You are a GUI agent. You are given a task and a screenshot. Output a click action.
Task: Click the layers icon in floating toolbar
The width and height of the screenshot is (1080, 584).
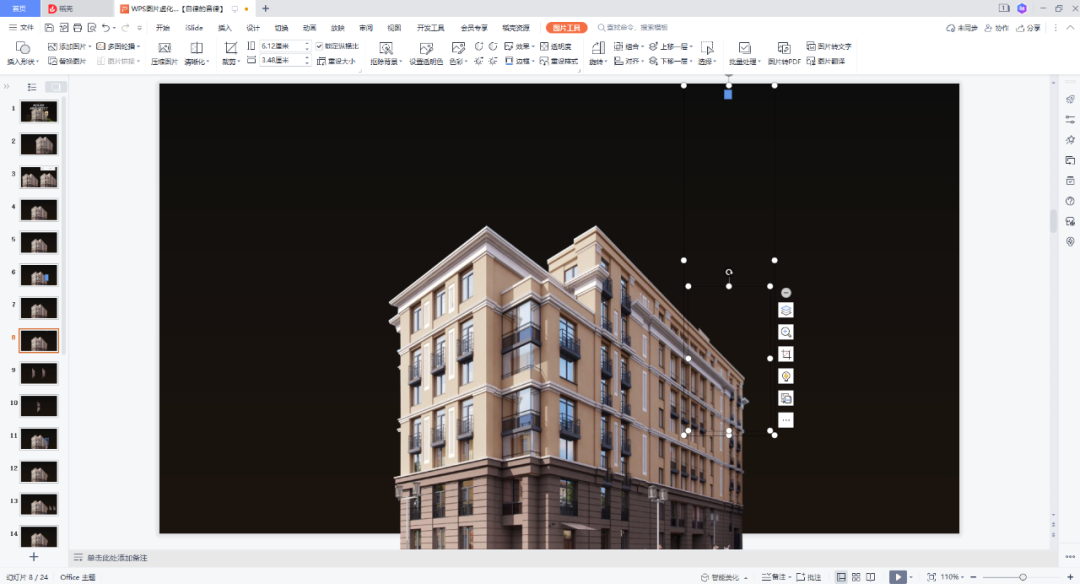tap(786, 311)
